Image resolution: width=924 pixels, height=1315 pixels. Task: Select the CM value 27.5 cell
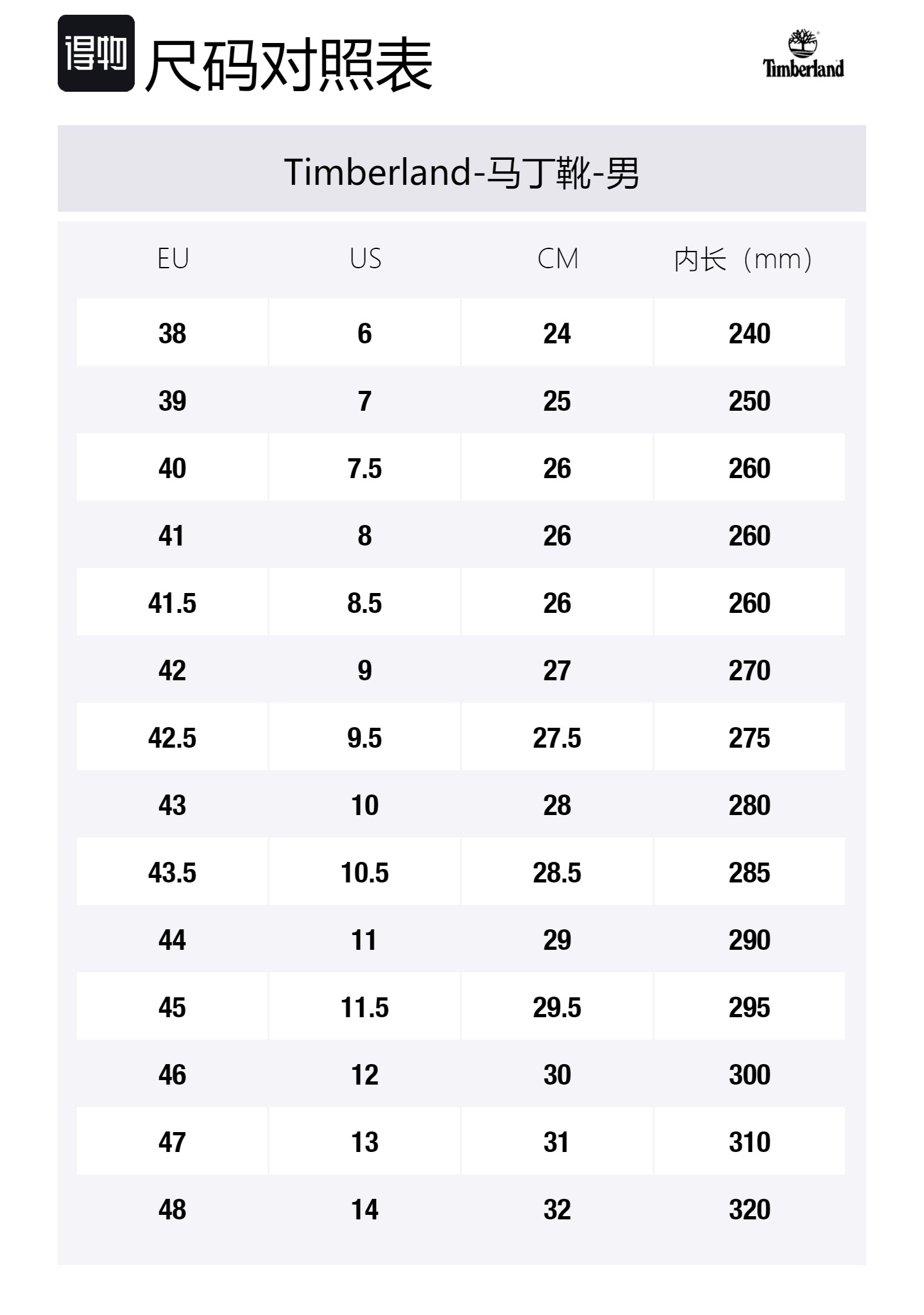point(557,738)
